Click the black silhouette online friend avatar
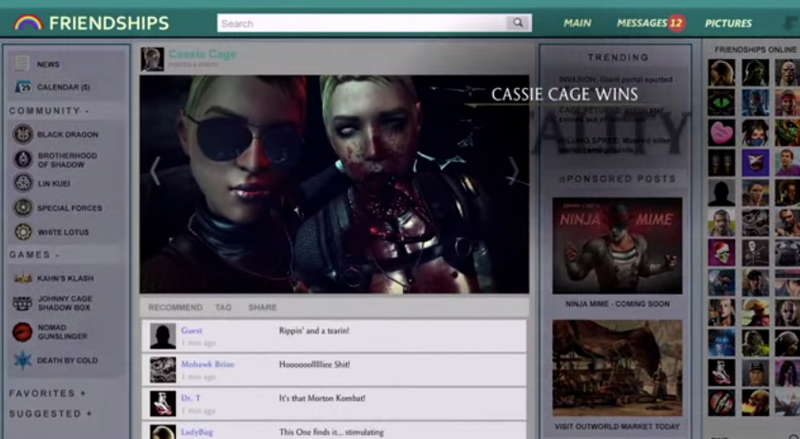 [x=721, y=193]
